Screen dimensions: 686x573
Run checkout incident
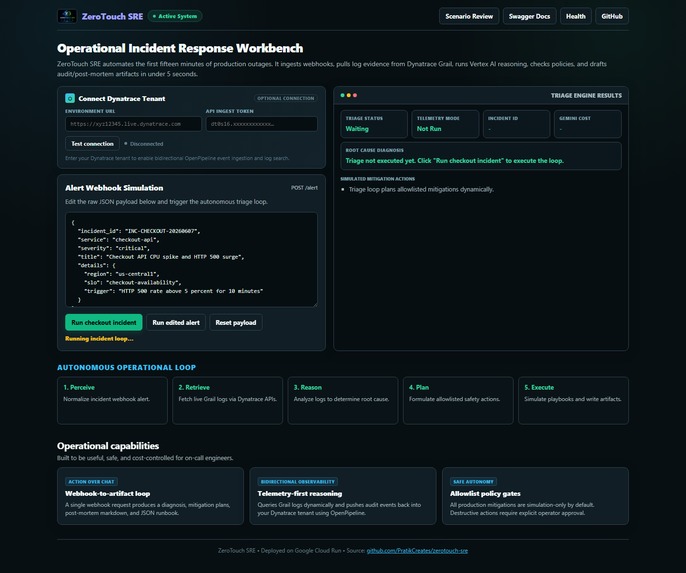104,322
